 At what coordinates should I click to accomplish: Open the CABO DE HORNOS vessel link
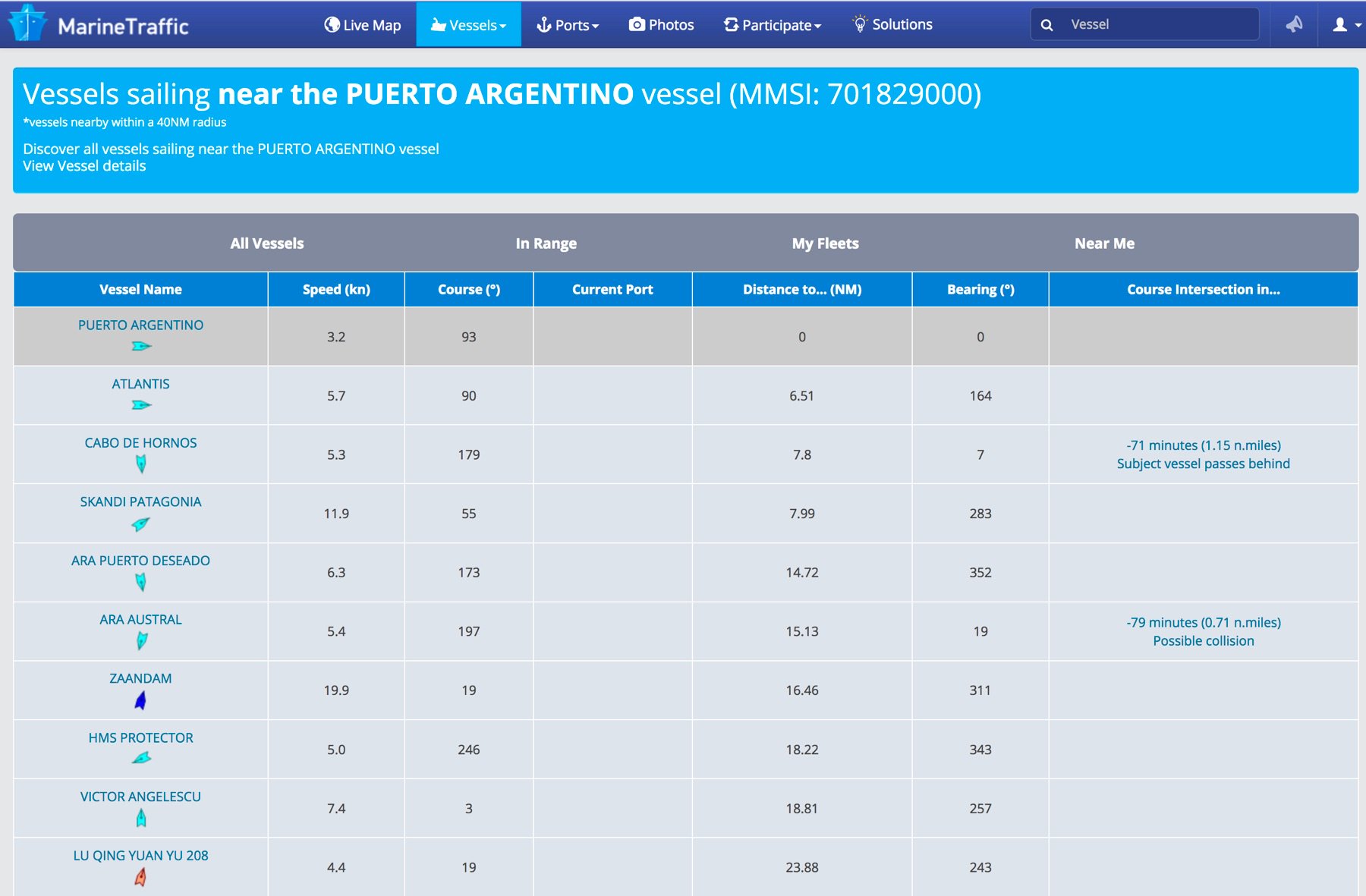coord(140,443)
